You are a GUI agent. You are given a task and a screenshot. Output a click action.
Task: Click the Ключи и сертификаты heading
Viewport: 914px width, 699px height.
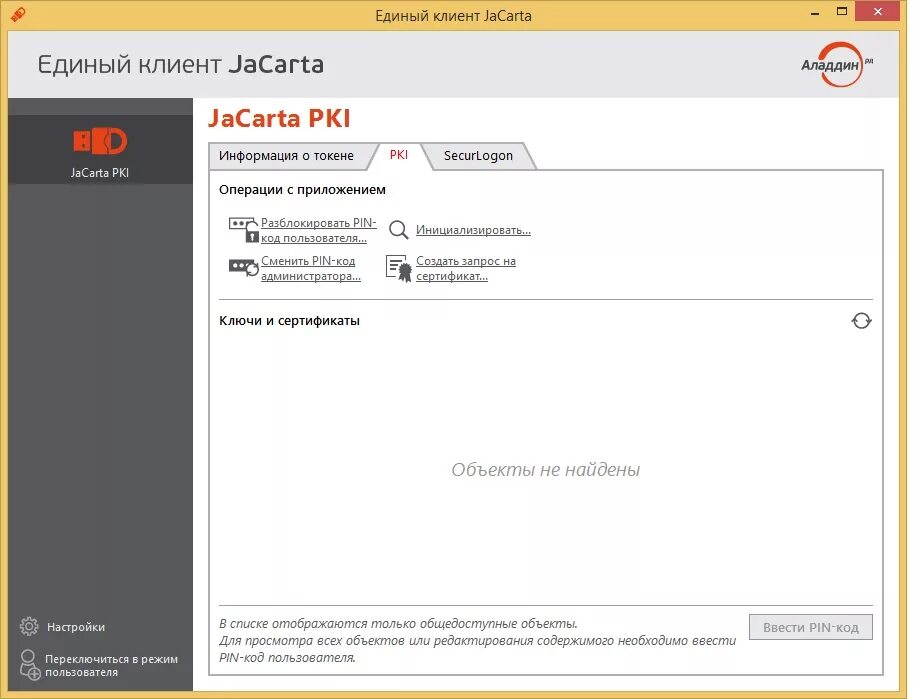tap(289, 321)
